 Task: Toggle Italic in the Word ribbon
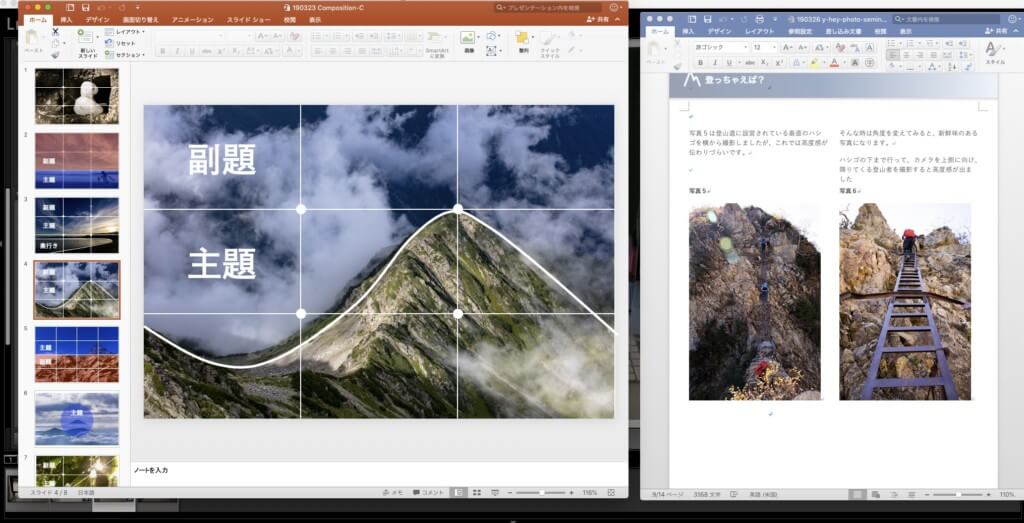point(714,63)
